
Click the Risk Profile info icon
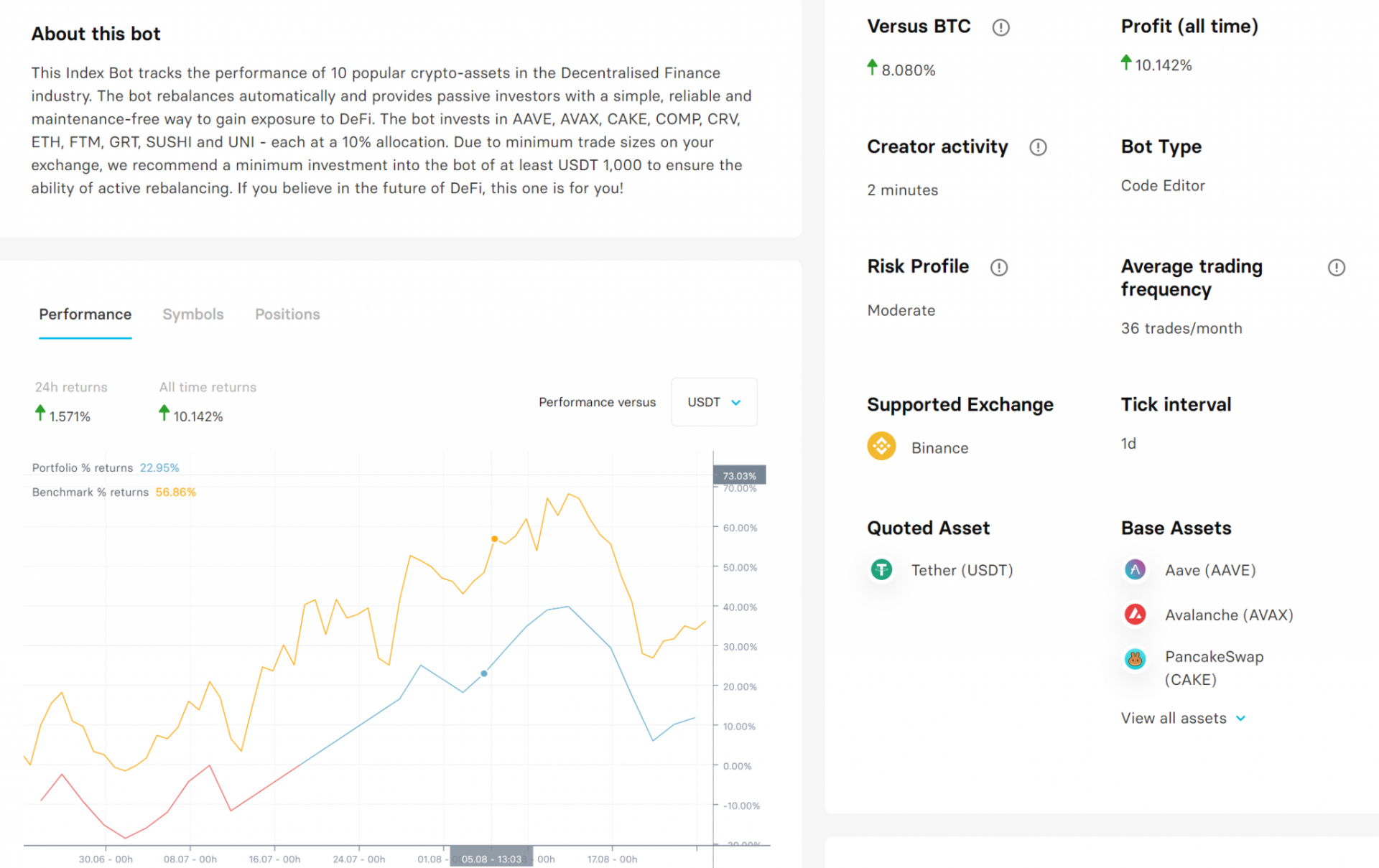pos(998,267)
